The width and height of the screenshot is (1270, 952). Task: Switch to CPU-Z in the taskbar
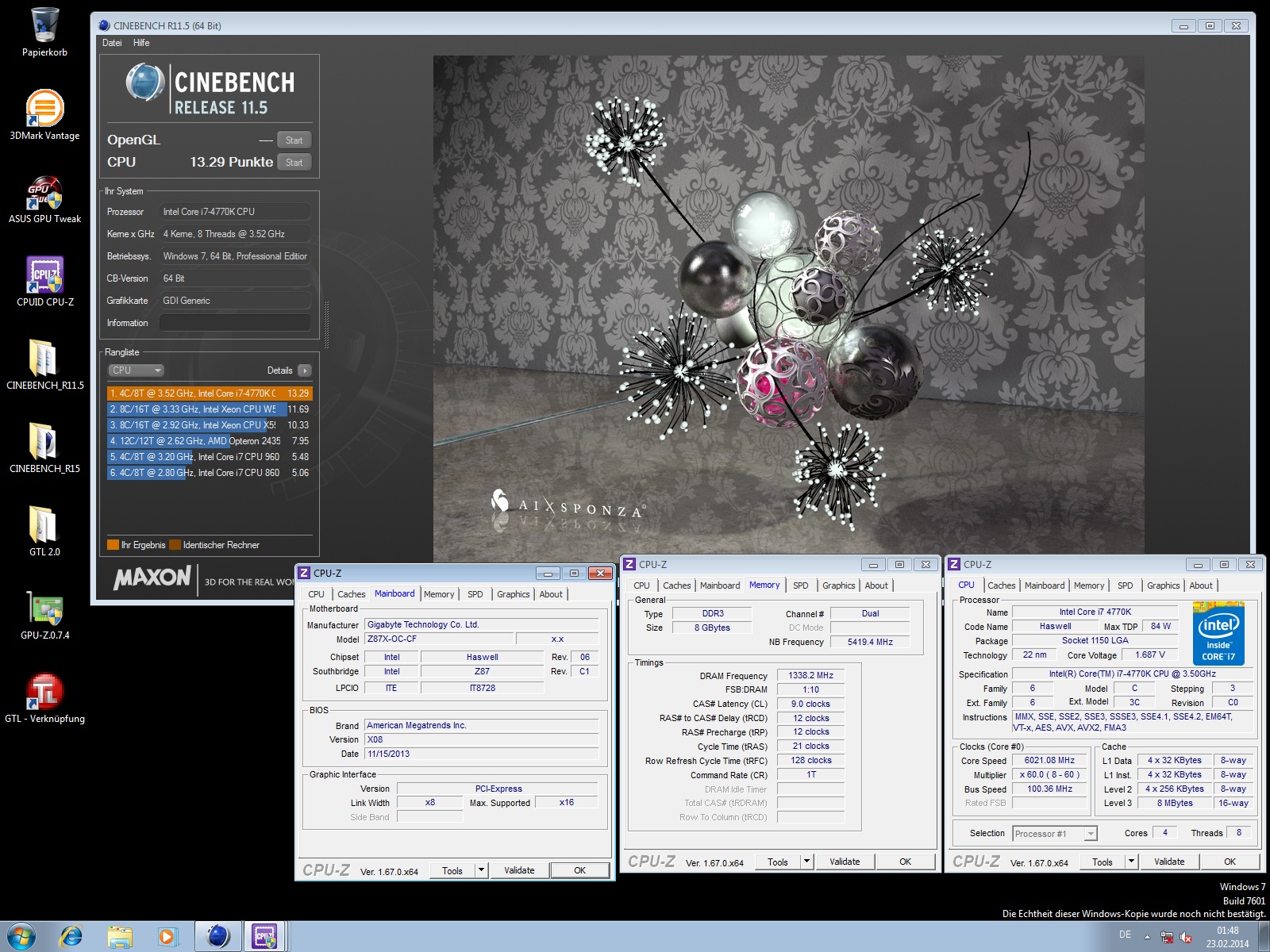[x=264, y=937]
